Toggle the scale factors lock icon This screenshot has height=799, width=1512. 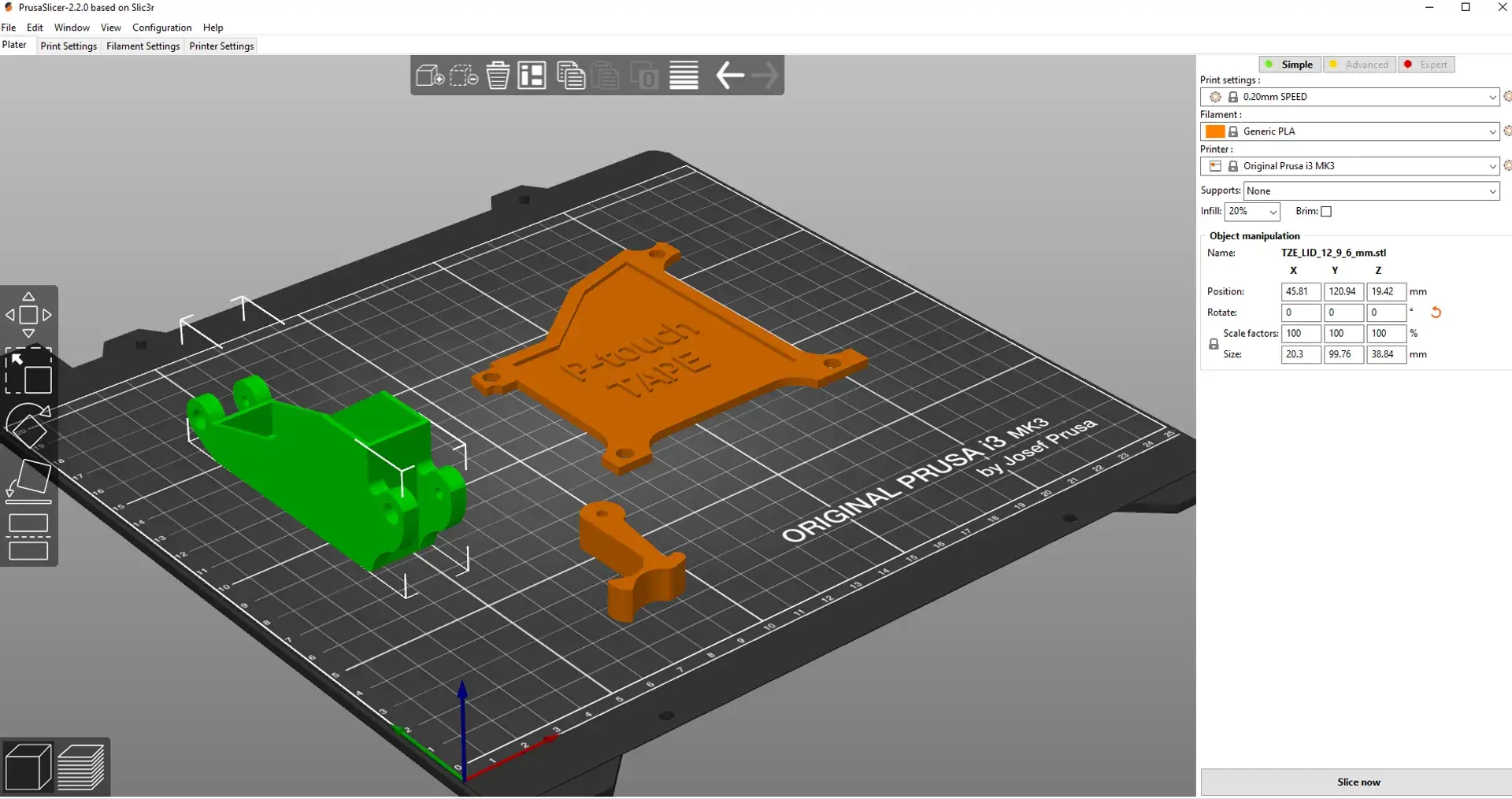[1214, 344]
